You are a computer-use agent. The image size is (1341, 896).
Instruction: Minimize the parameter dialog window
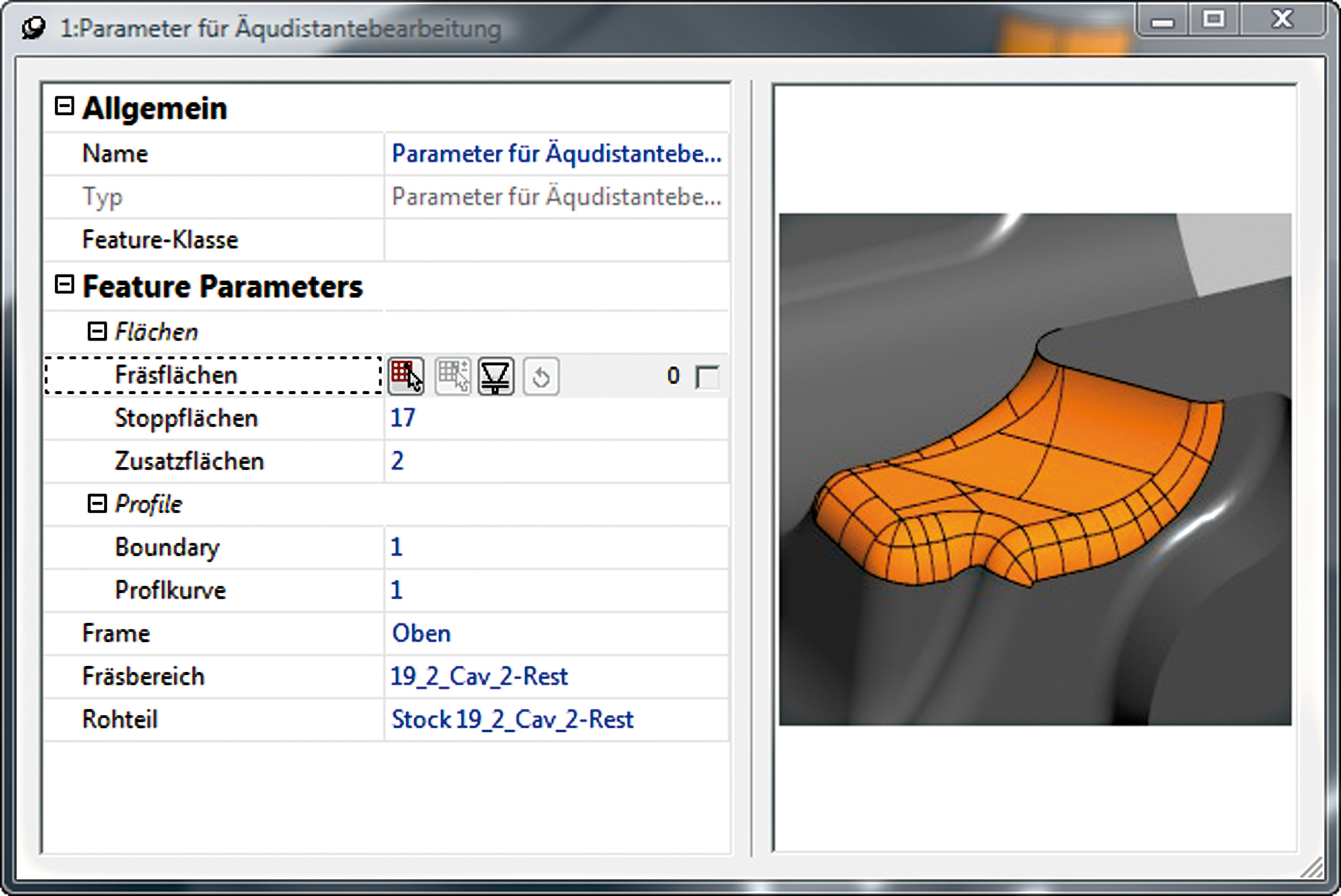(1162, 20)
